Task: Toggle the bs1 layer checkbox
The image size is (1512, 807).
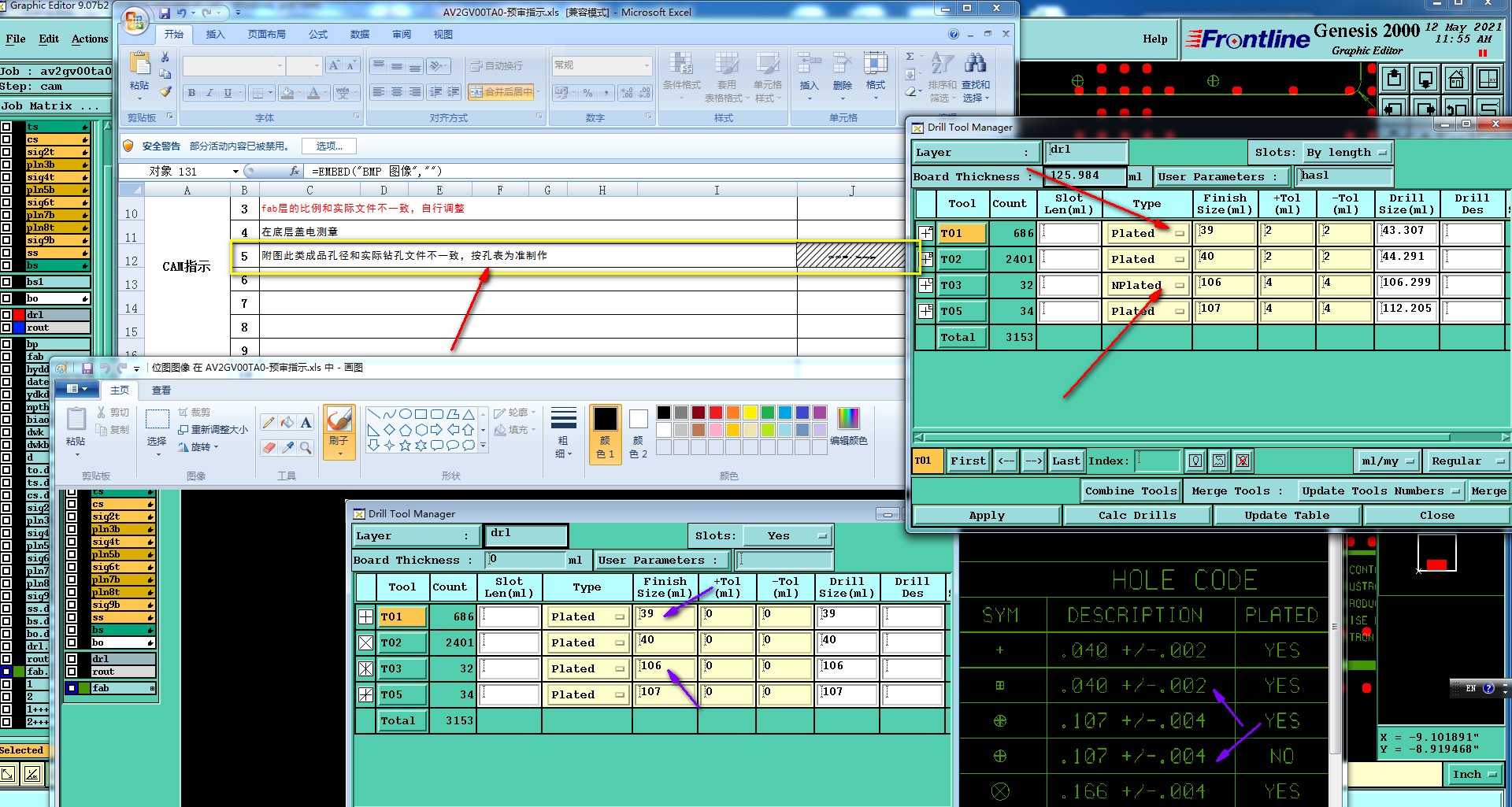Action: tap(6, 282)
